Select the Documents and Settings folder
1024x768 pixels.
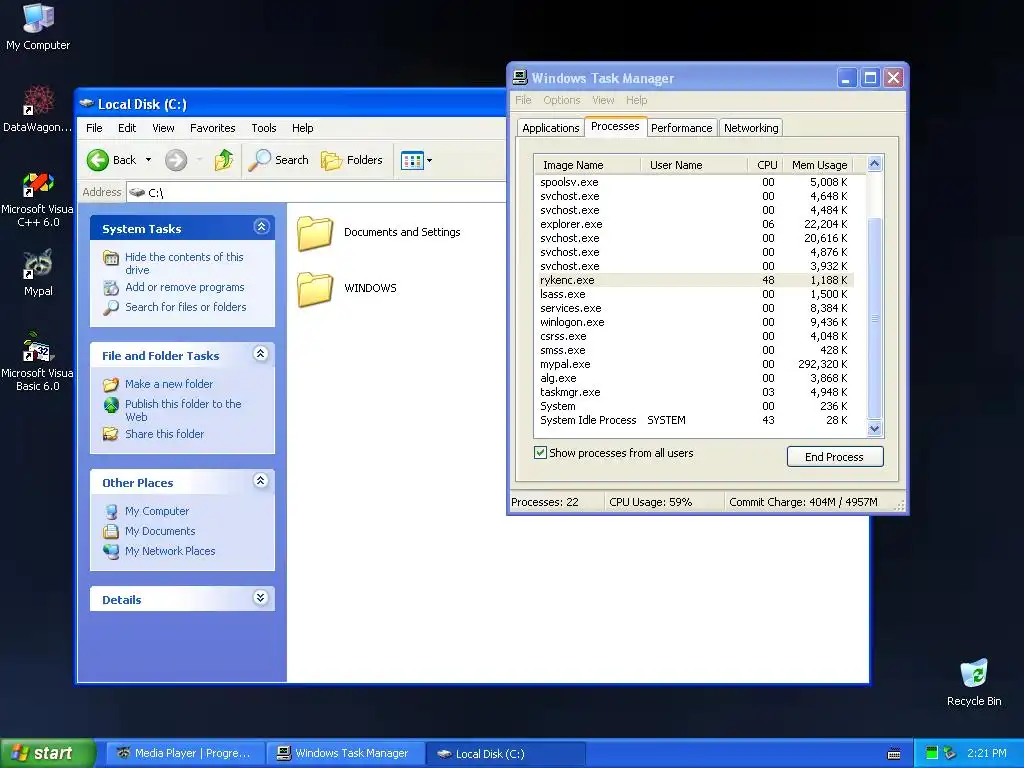coord(379,232)
